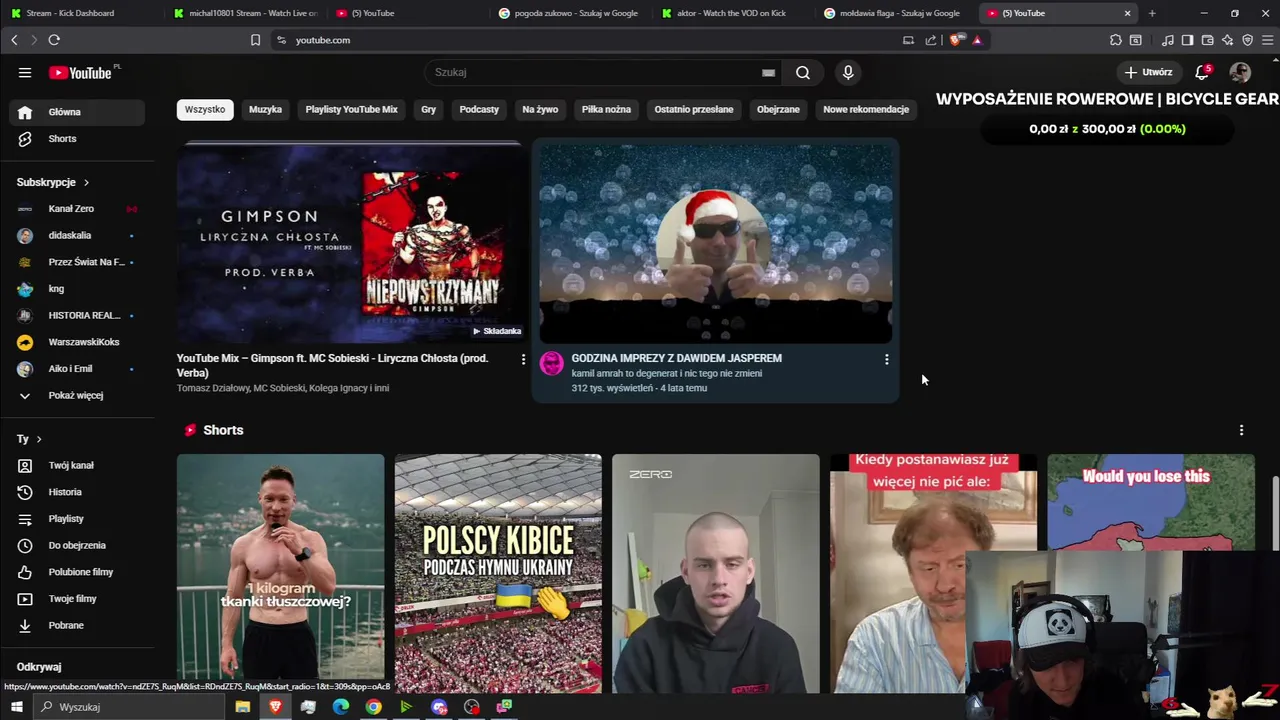Open Brave playlist music note icon
The height and width of the screenshot is (720, 1280).
coord(1168,40)
